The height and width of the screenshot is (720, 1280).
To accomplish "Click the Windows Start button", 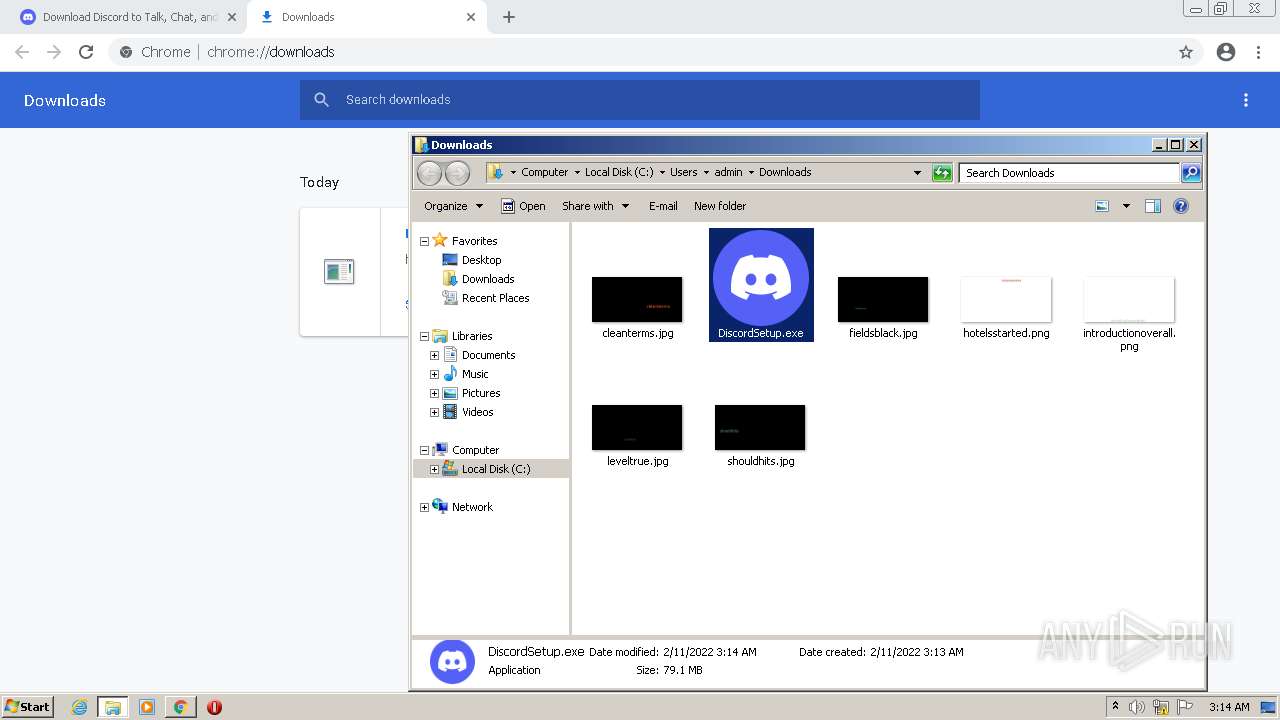I will pos(27,706).
